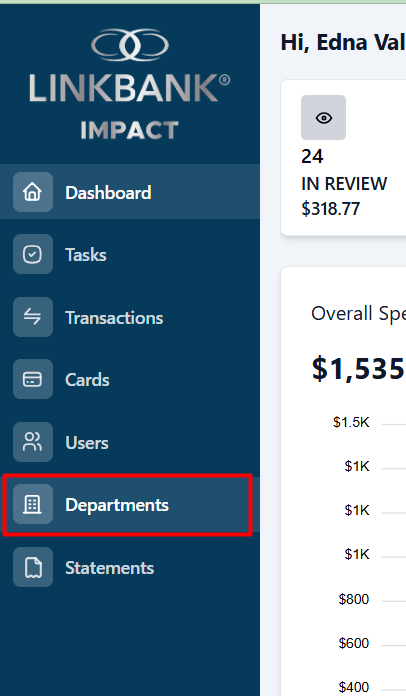Image resolution: width=406 pixels, height=696 pixels.
Task: Click the LinkBank interlocking rings logo
Action: point(130,45)
